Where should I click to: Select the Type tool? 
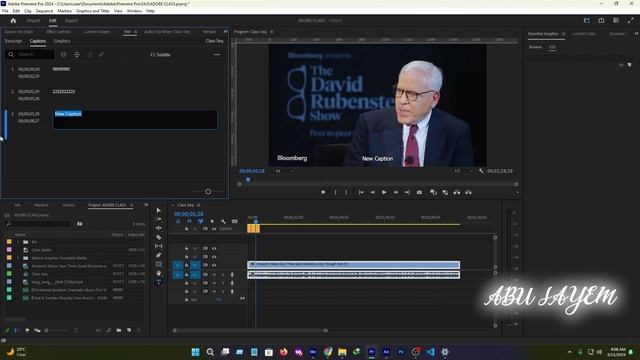point(159,282)
